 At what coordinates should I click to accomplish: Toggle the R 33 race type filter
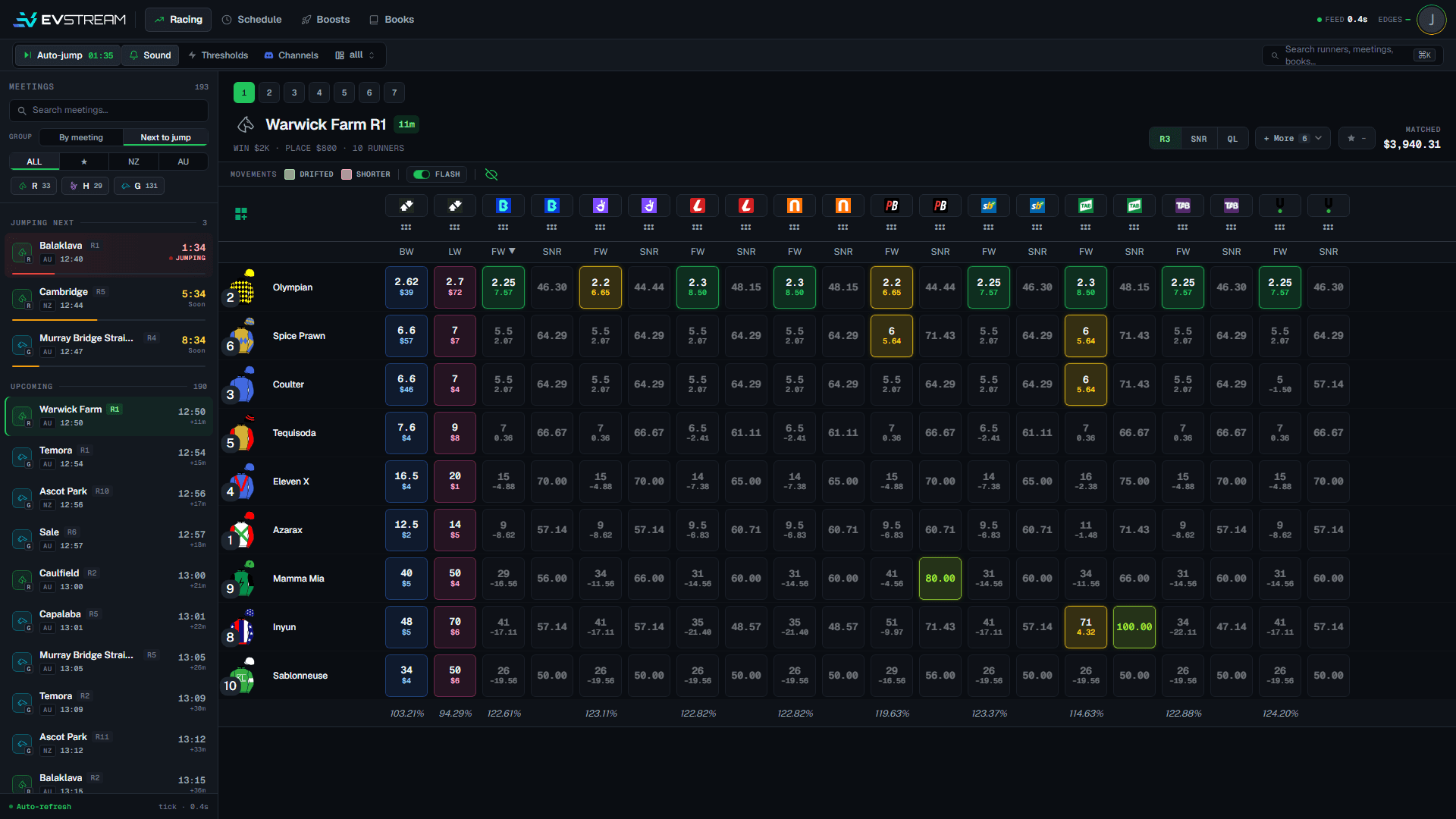tap(34, 186)
